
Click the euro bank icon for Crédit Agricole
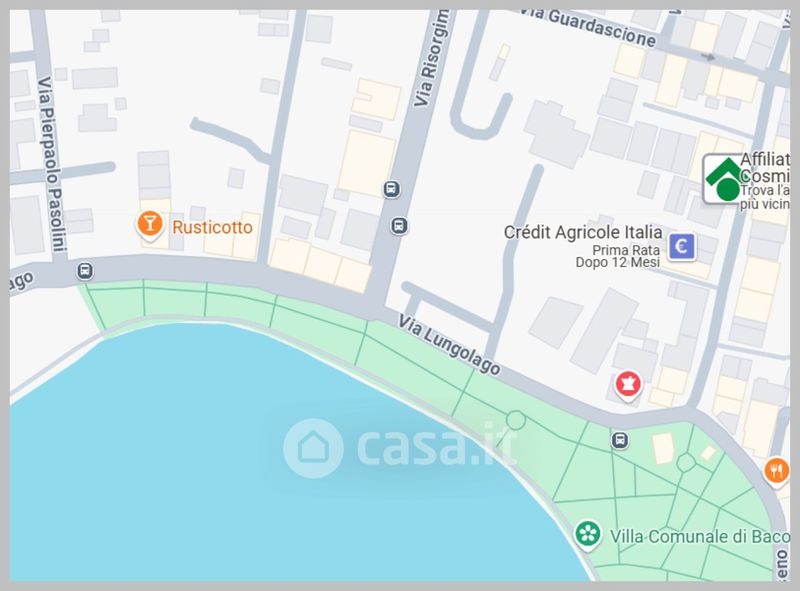[x=682, y=247]
